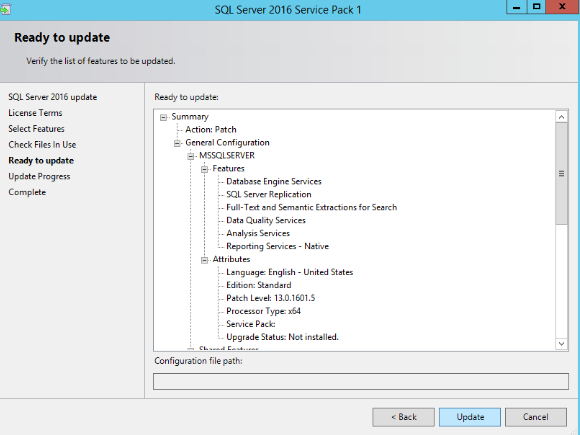The image size is (580, 435).
Task: Open the Update Progress step
Action: pos(39,176)
